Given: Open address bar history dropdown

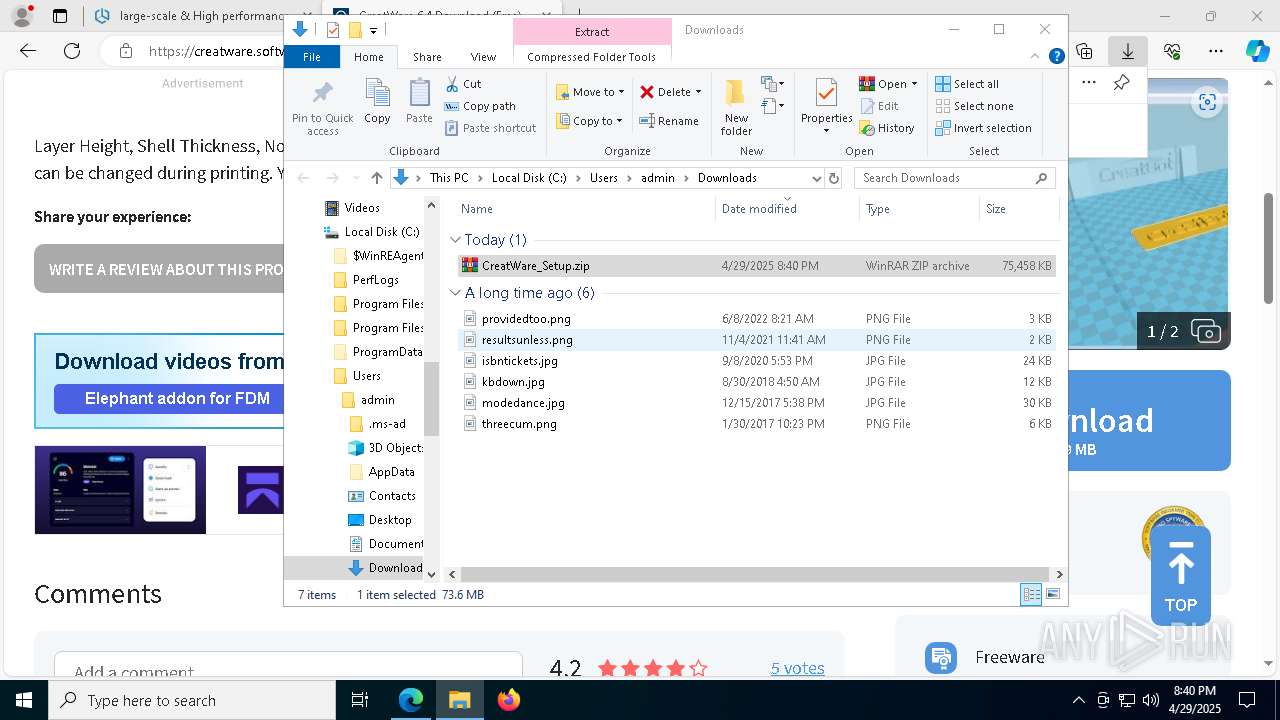Looking at the screenshot, I should pos(816,178).
